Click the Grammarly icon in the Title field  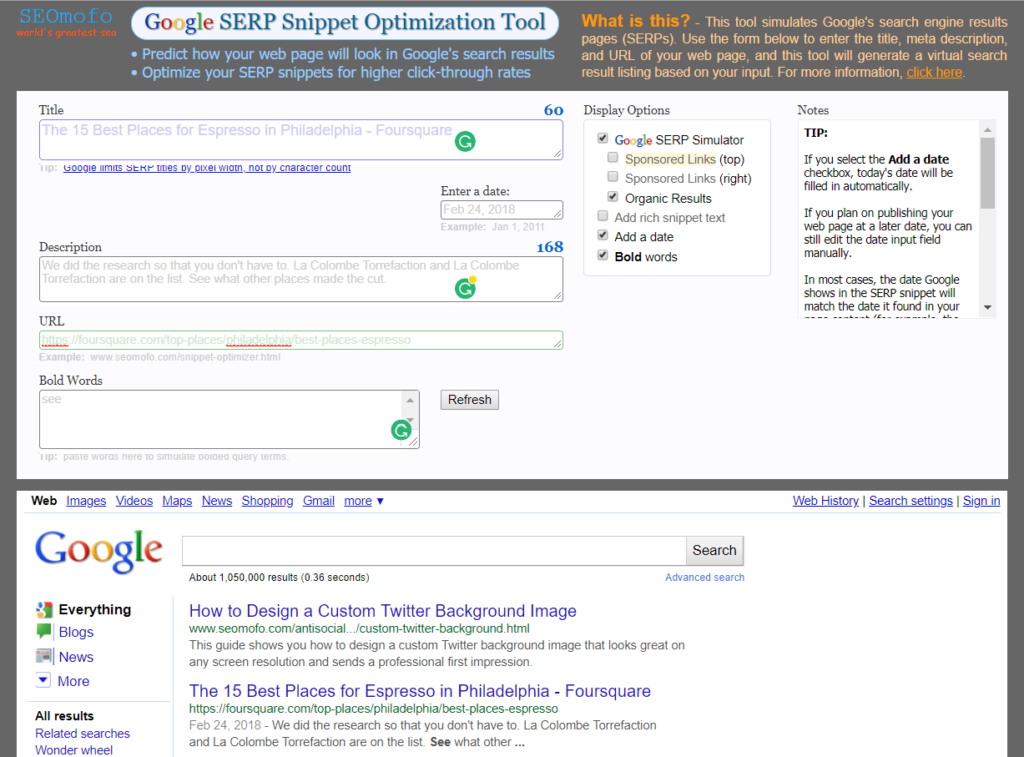click(465, 141)
